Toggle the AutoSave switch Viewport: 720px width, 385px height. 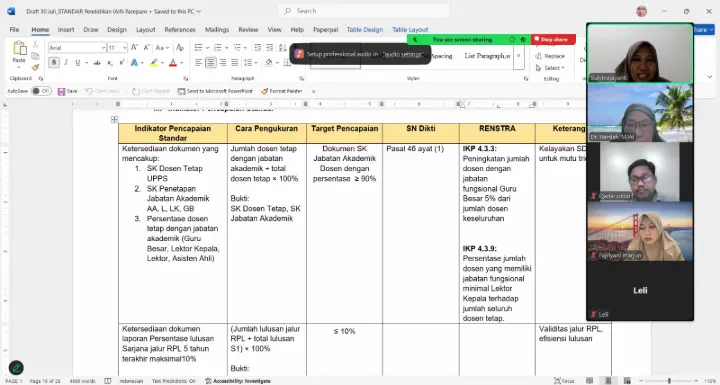[x=41, y=91]
